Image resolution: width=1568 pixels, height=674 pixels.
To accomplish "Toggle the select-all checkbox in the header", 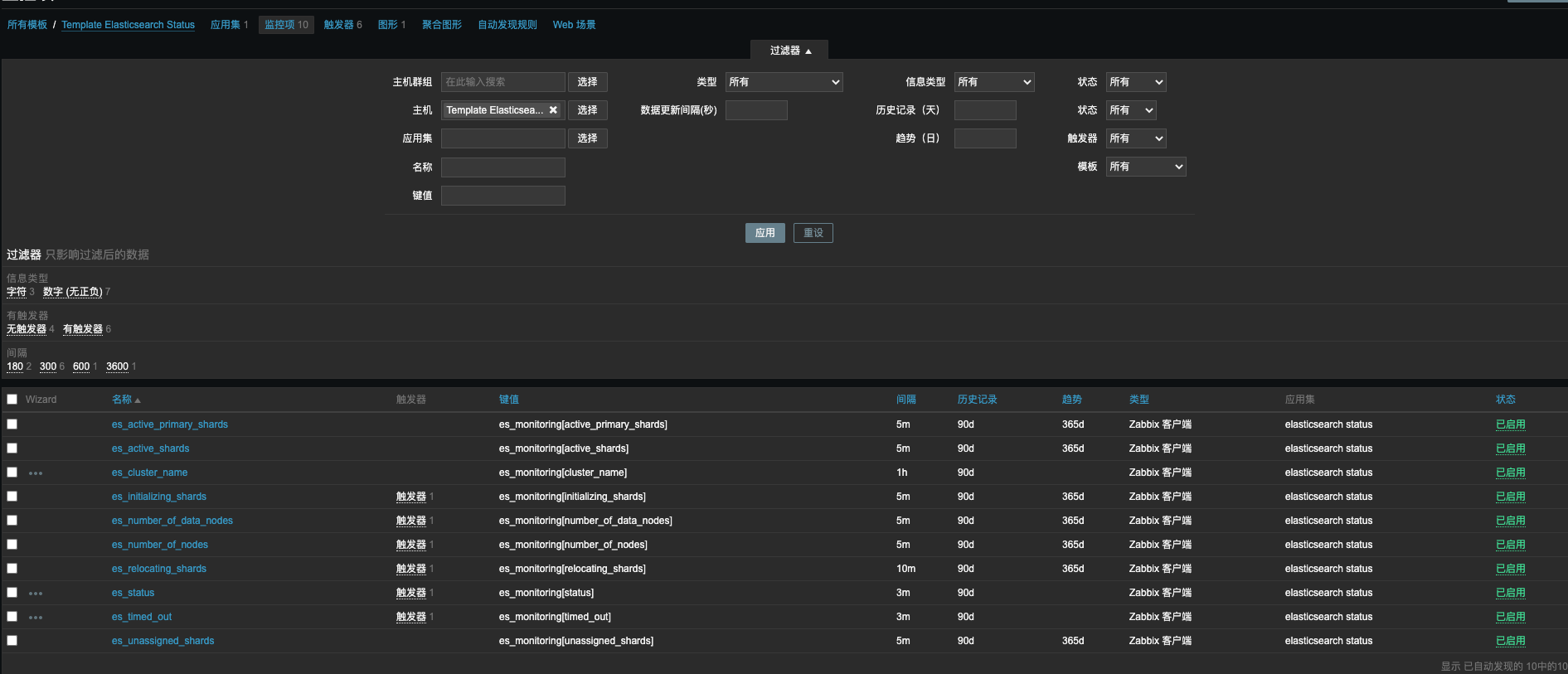I will (x=12, y=400).
